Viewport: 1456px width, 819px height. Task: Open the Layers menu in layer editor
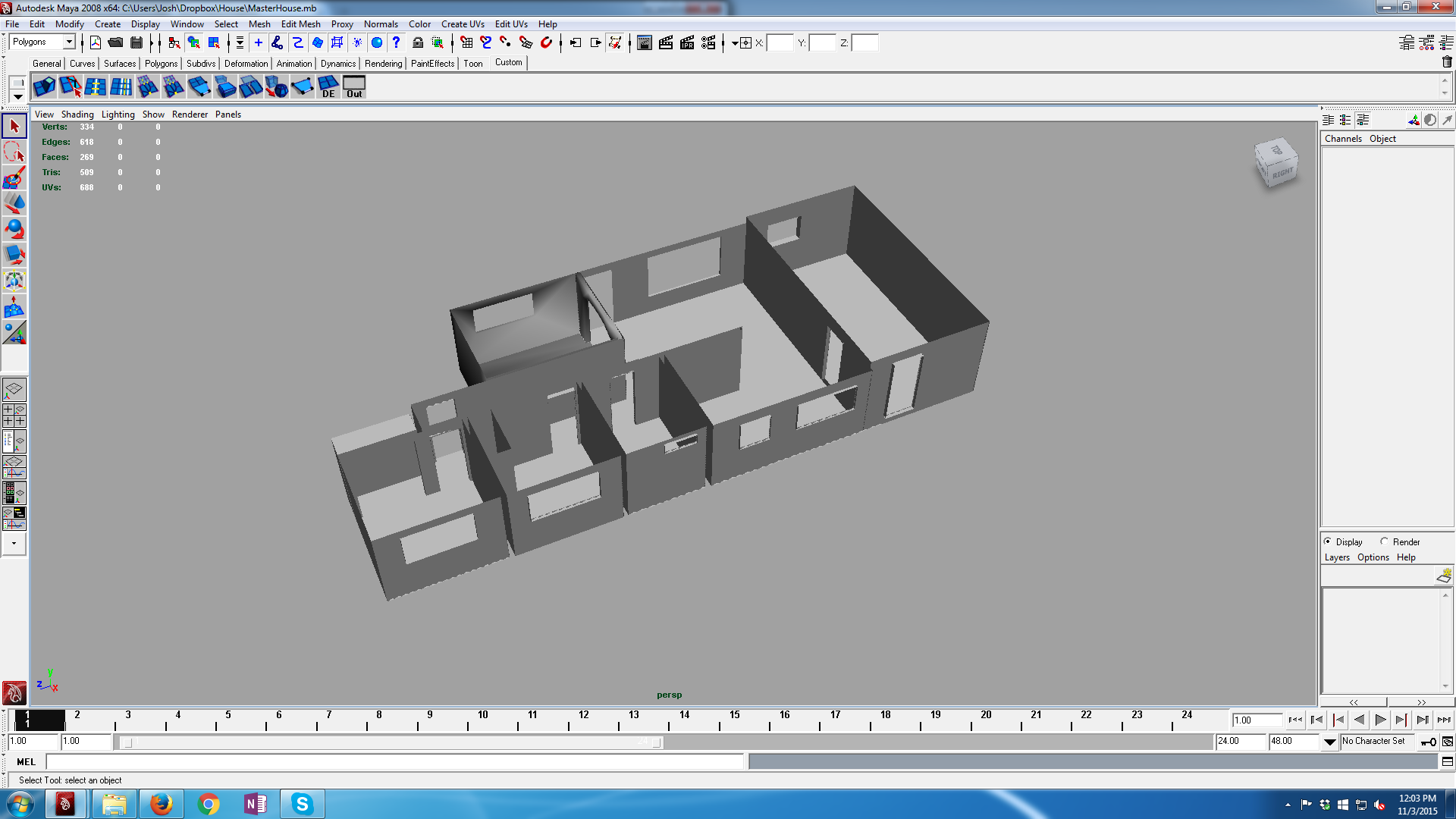pyautogui.click(x=1337, y=557)
